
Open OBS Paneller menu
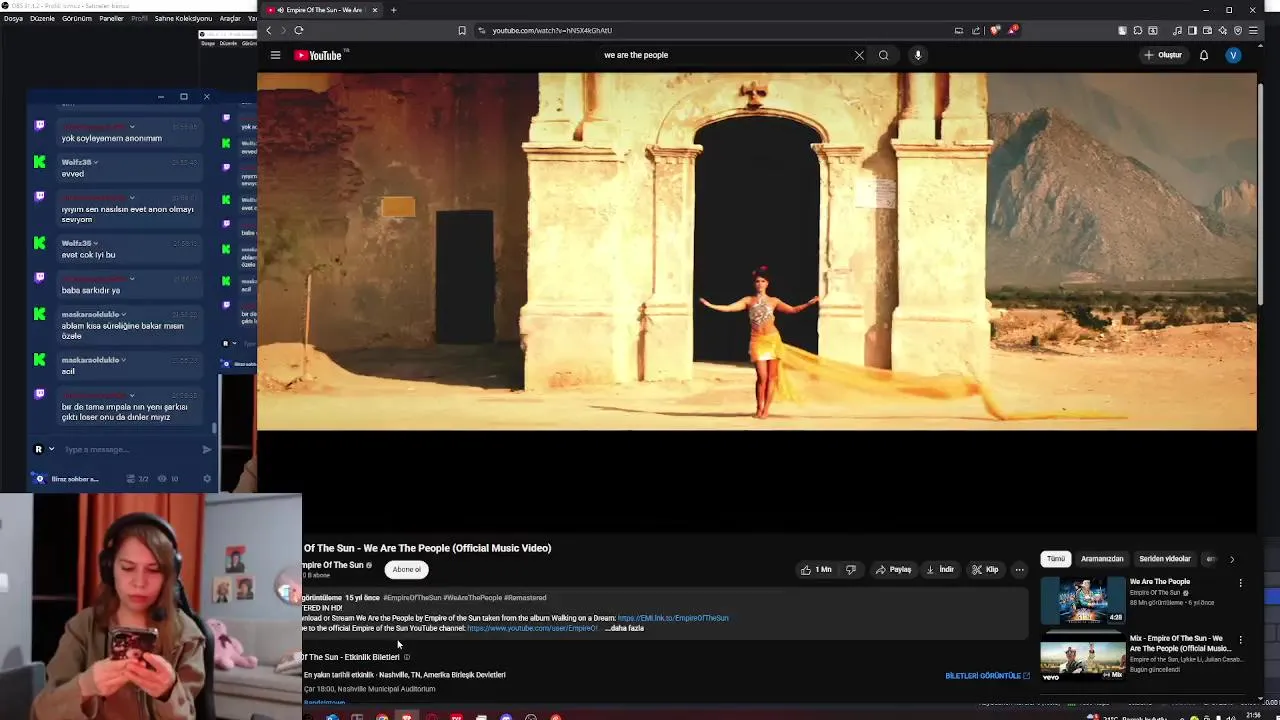(111, 18)
